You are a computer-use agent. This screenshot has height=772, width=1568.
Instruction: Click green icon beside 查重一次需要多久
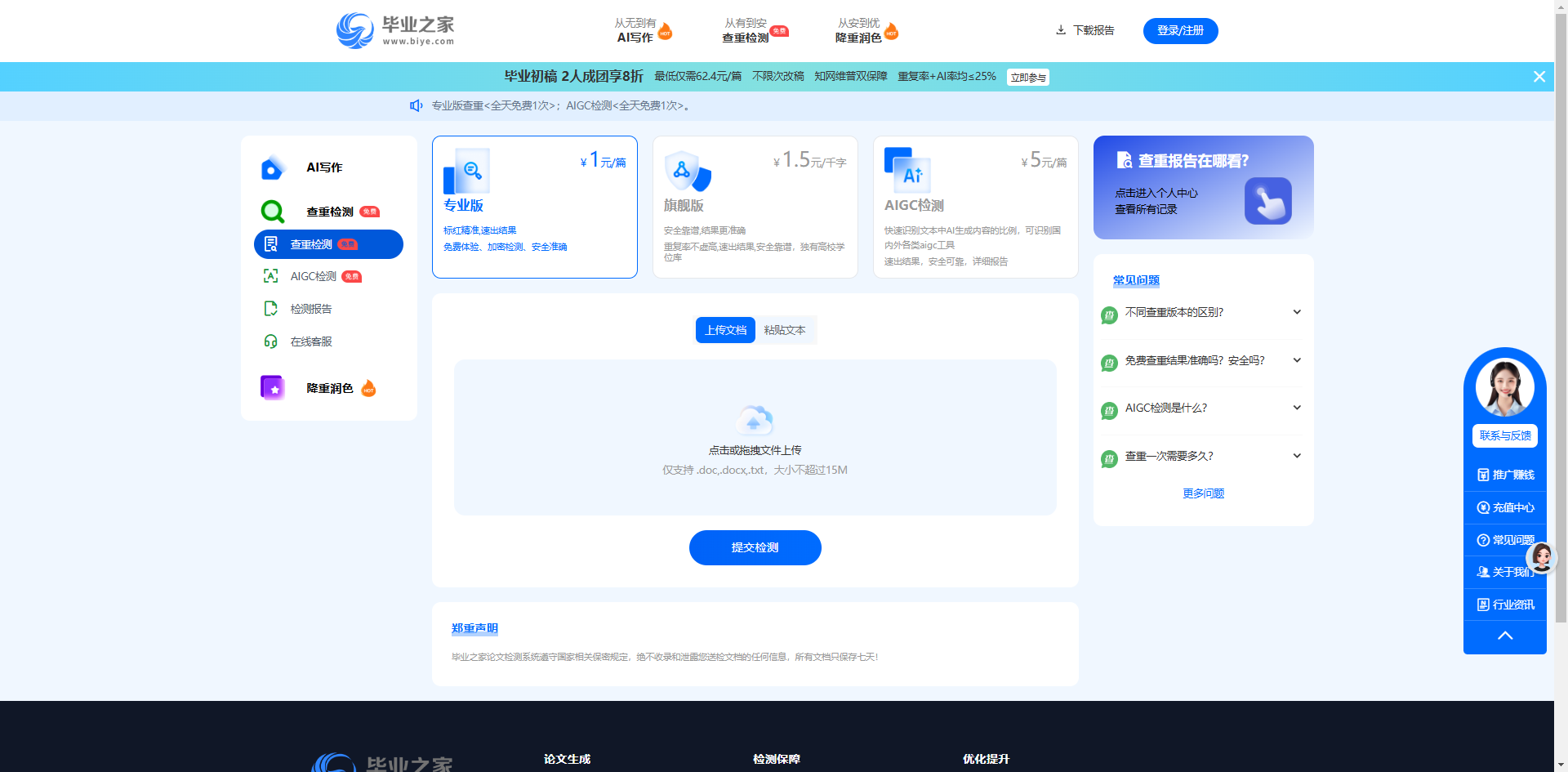[1109, 458]
